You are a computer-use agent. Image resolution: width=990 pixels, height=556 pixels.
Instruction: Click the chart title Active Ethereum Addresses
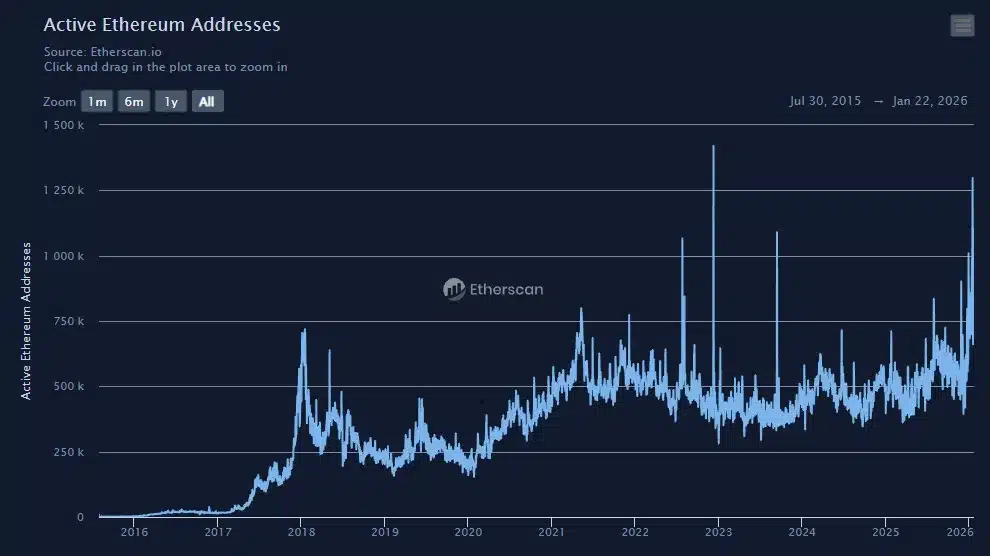click(162, 25)
